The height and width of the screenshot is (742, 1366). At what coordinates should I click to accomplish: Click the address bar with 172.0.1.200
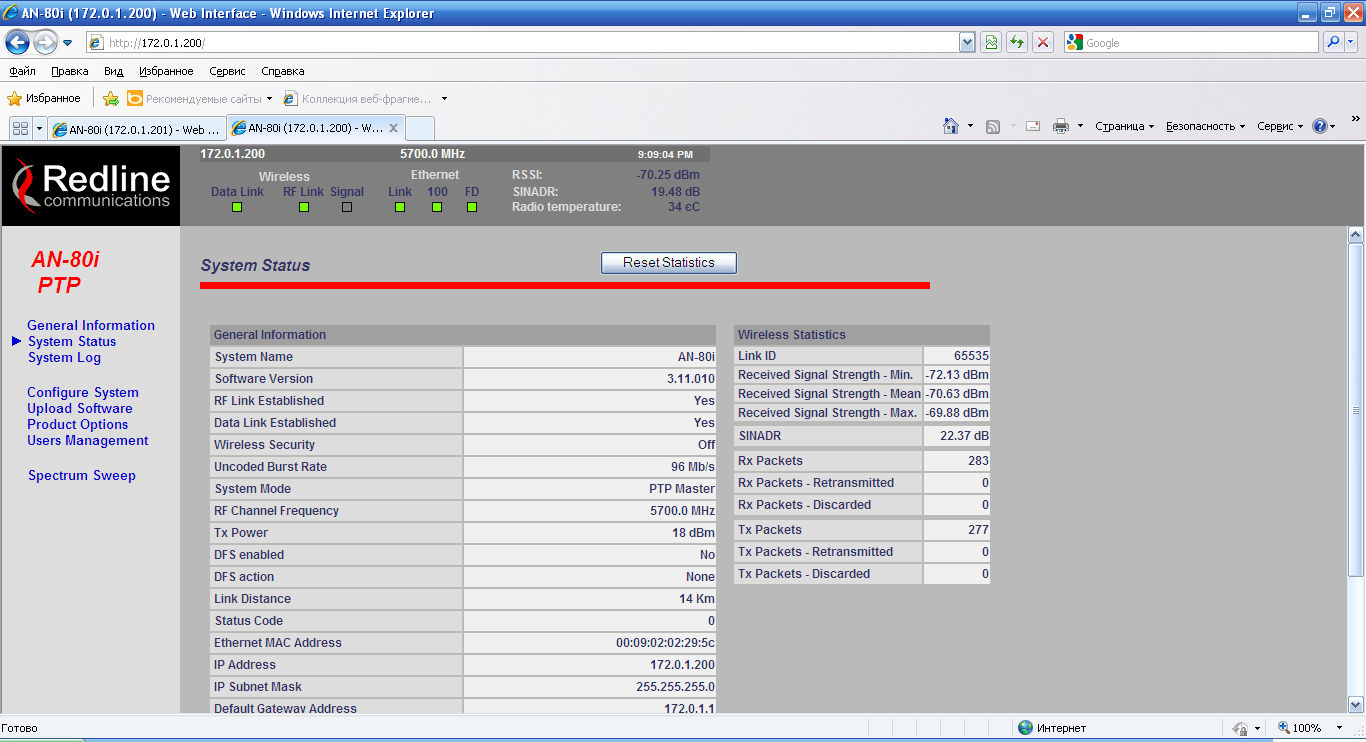(x=522, y=43)
